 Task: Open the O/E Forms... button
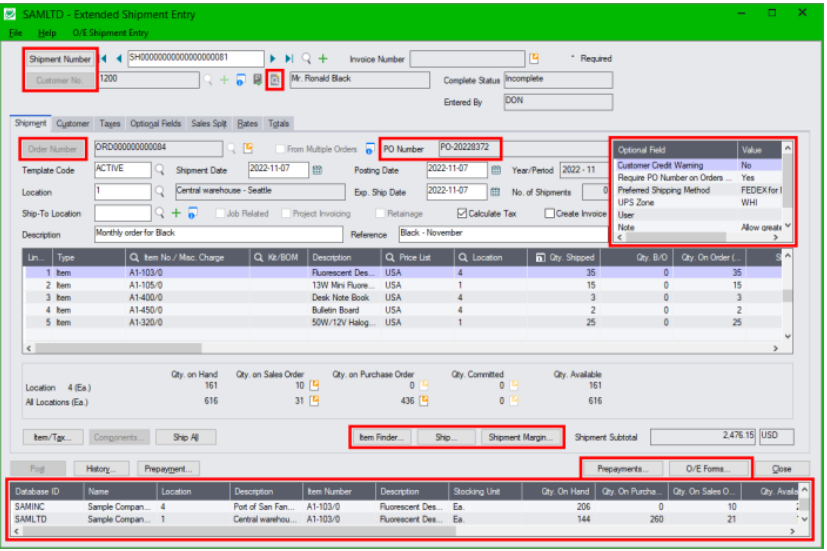pyautogui.click(x=708, y=469)
